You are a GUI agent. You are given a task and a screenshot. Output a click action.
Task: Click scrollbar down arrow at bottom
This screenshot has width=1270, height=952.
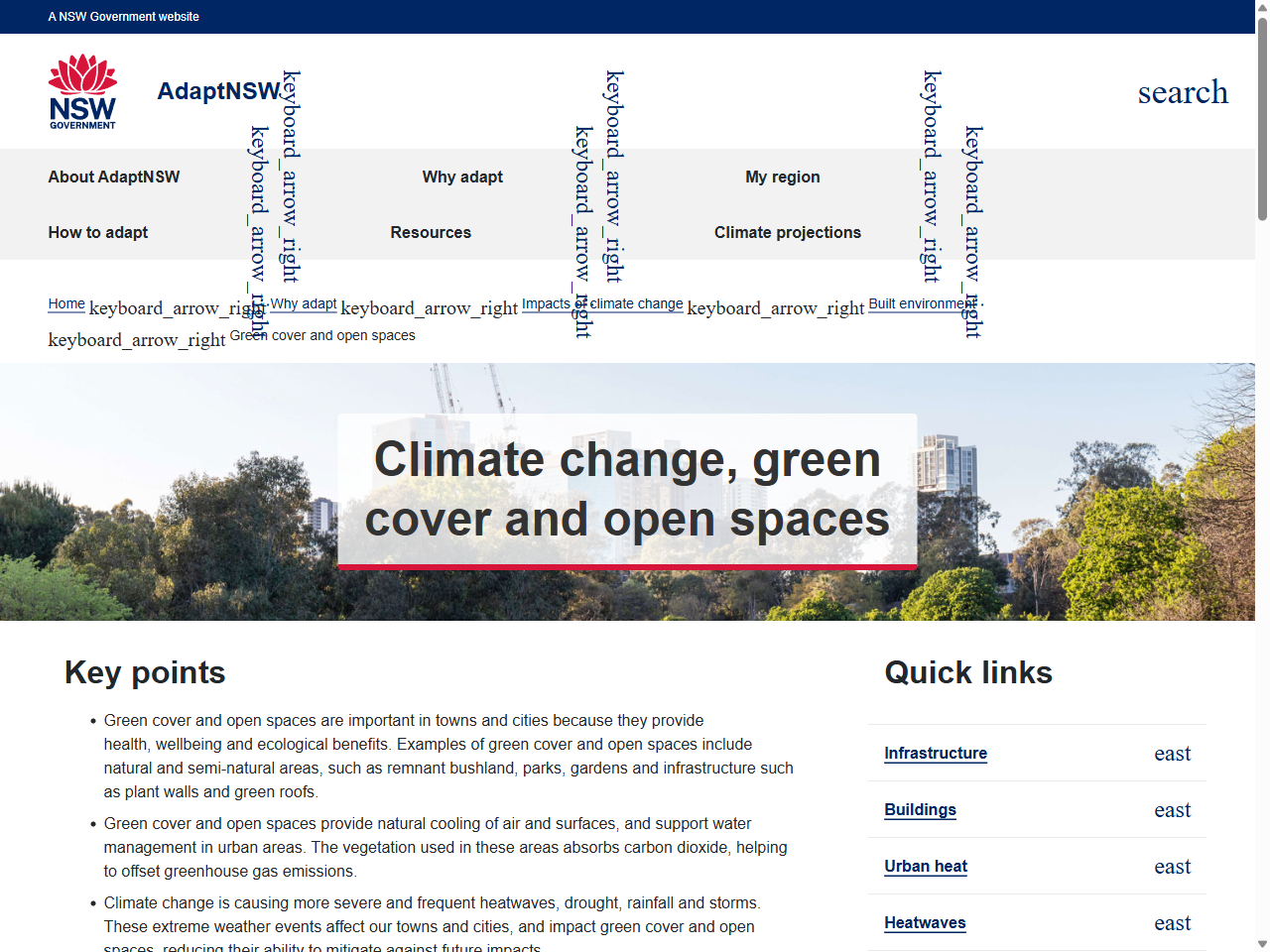1262,944
